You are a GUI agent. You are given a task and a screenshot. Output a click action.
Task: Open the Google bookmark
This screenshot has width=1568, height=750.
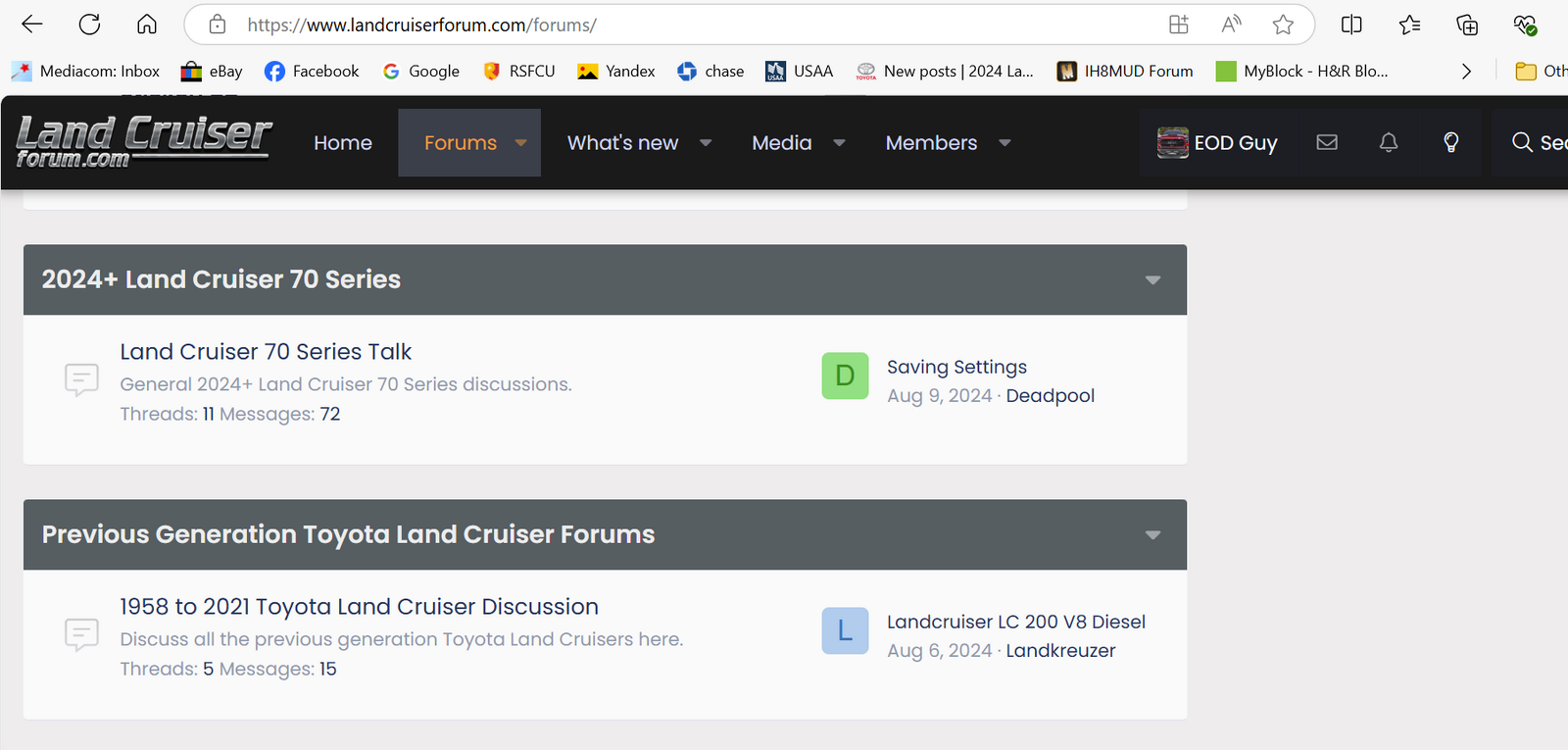pyautogui.click(x=420, y=71)
